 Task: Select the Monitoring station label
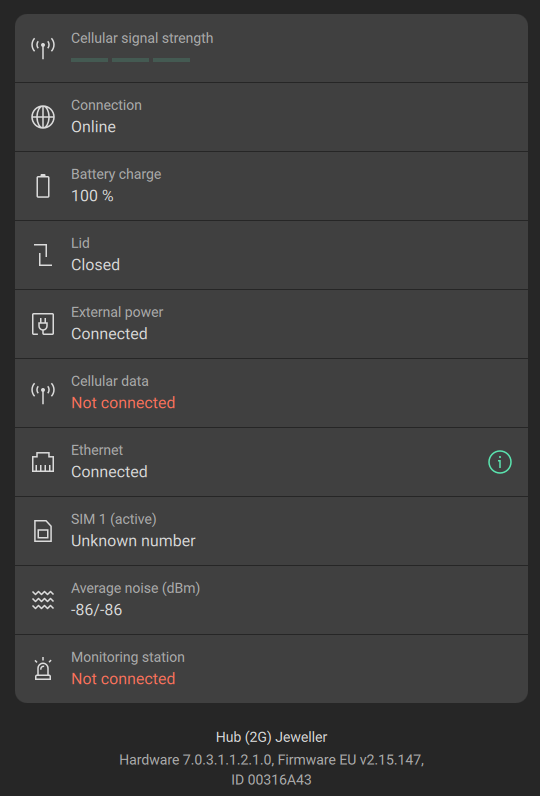(128, 657)
